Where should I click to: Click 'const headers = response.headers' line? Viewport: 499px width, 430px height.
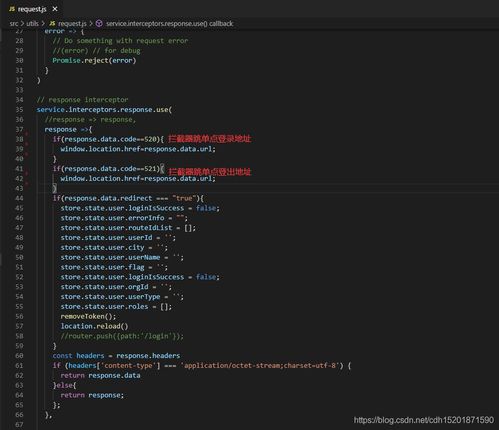click(116, 356)
